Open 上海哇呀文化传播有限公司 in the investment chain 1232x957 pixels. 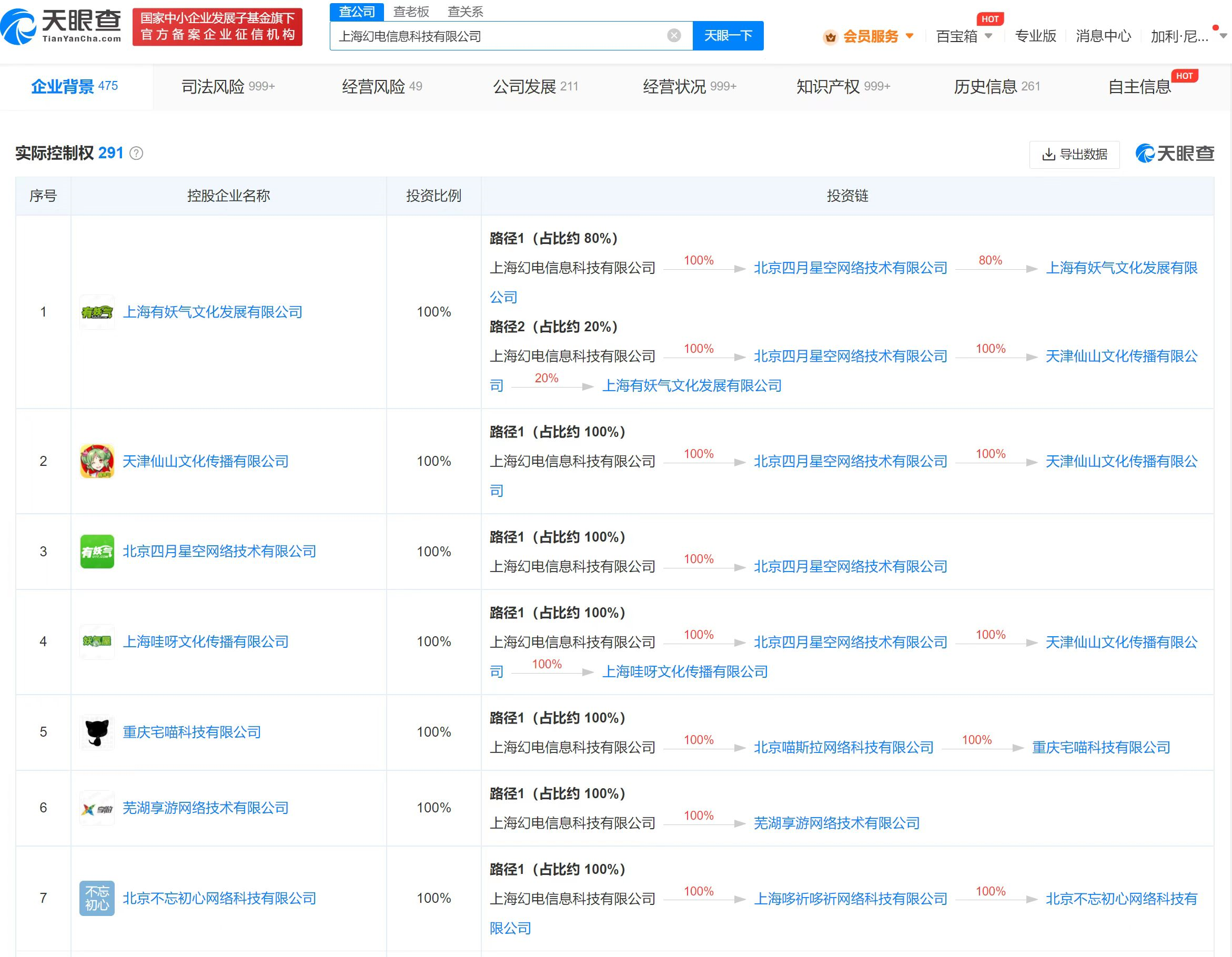click(x=685, y=671)
